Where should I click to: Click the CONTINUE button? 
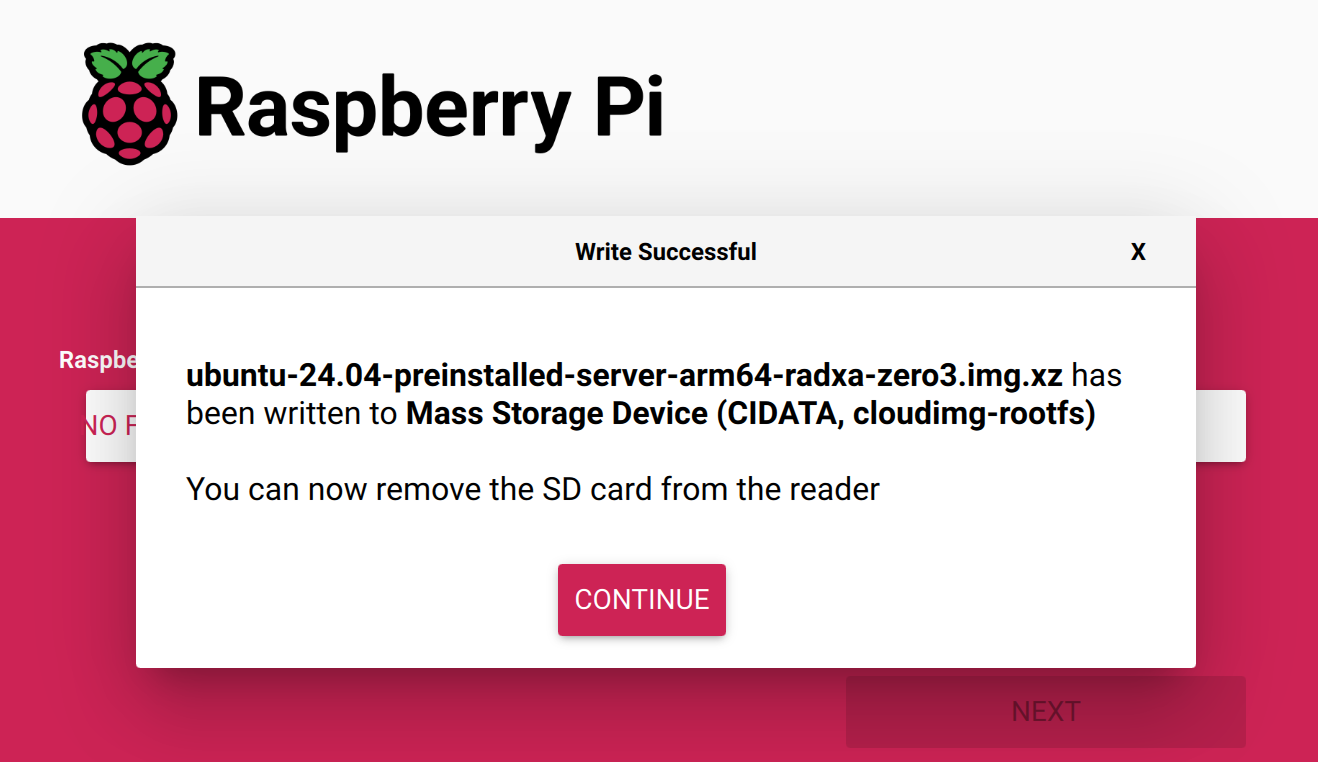(642, 599)
